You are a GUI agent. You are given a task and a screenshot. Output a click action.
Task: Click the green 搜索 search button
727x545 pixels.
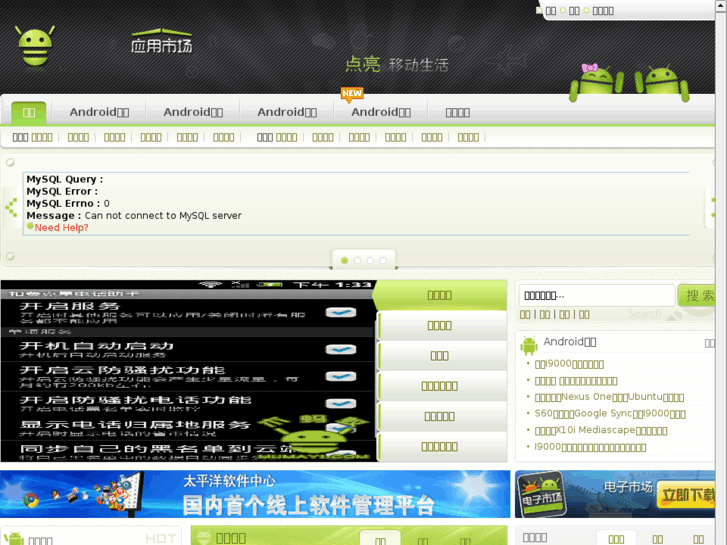pos(697,295)
